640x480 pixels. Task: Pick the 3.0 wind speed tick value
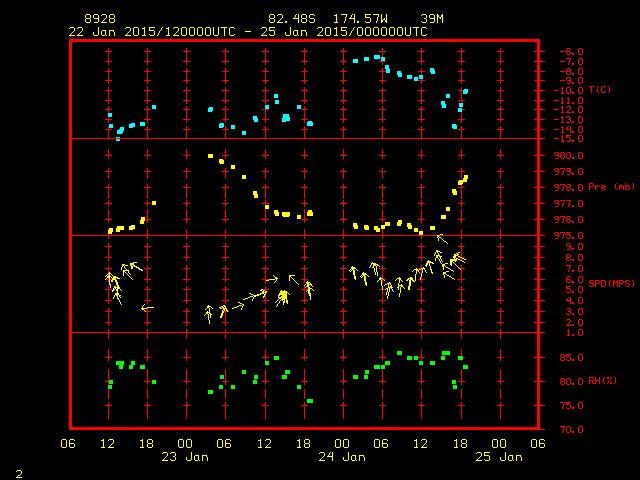[574, 311]
